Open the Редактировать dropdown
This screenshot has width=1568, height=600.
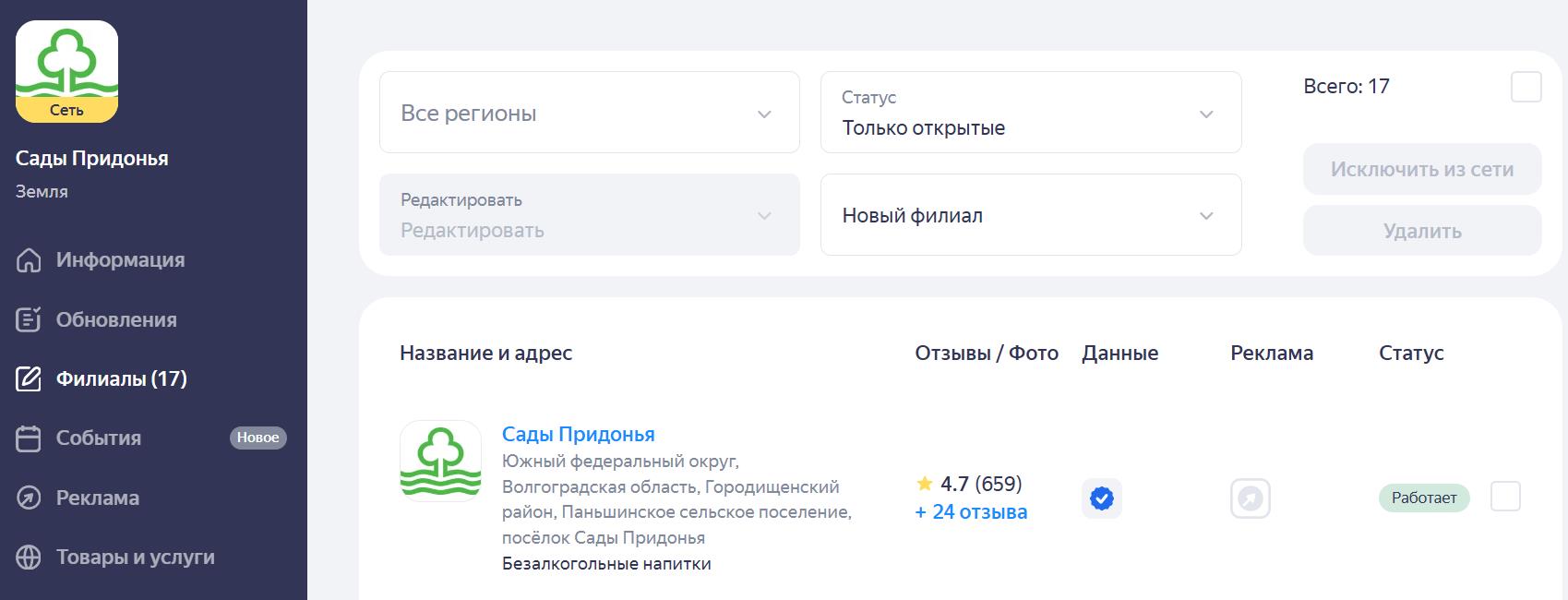click(x=590, y=215)
